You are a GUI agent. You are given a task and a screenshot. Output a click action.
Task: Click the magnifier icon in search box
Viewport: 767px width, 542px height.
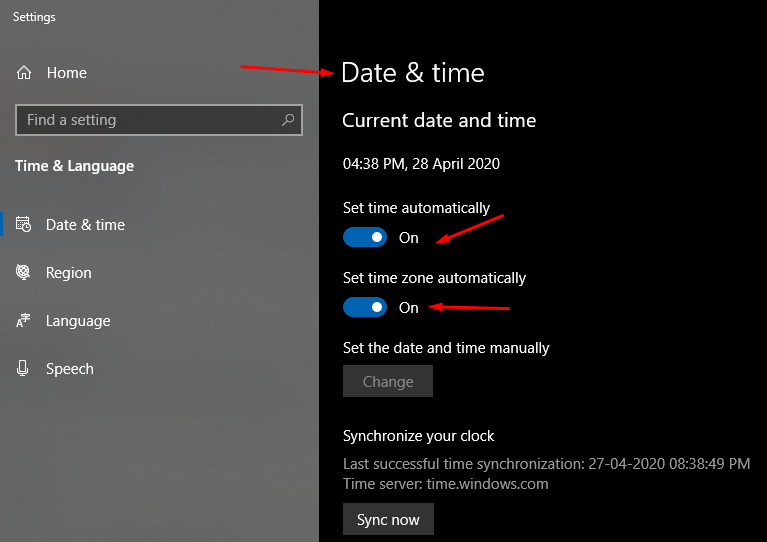pyautogui.click(x=288, y=120)
